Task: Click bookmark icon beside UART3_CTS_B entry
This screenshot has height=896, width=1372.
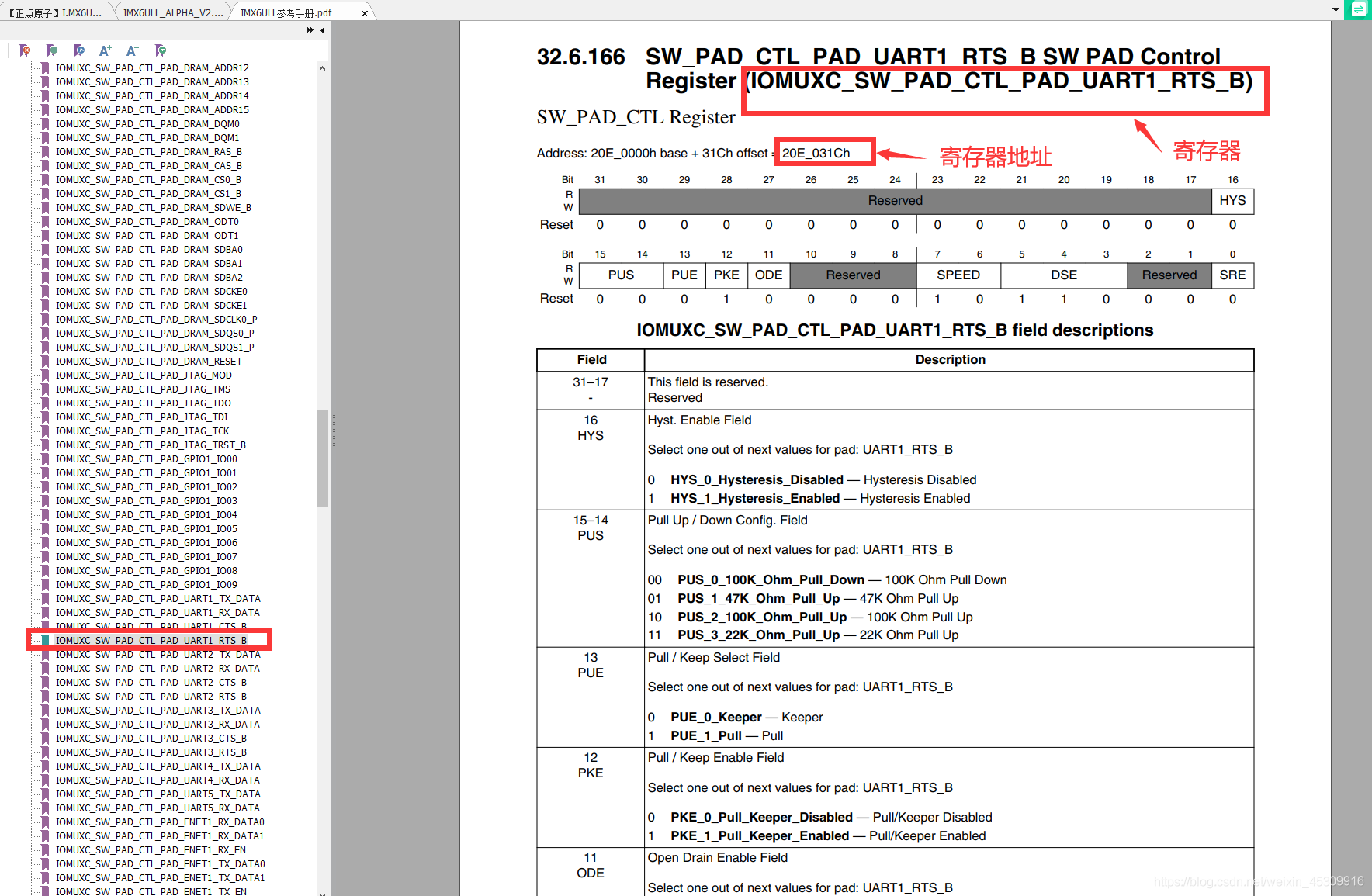Action: (45, 739)
